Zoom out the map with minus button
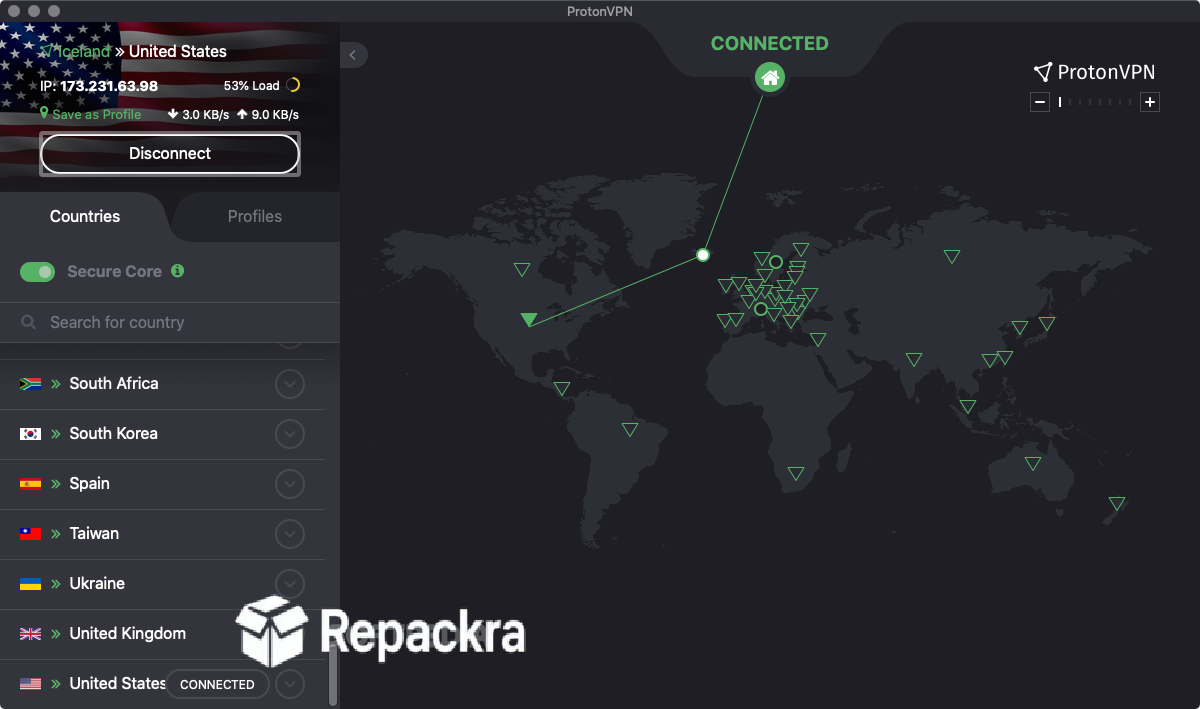Screen dimensions: 1200x709 point(1040,102)
